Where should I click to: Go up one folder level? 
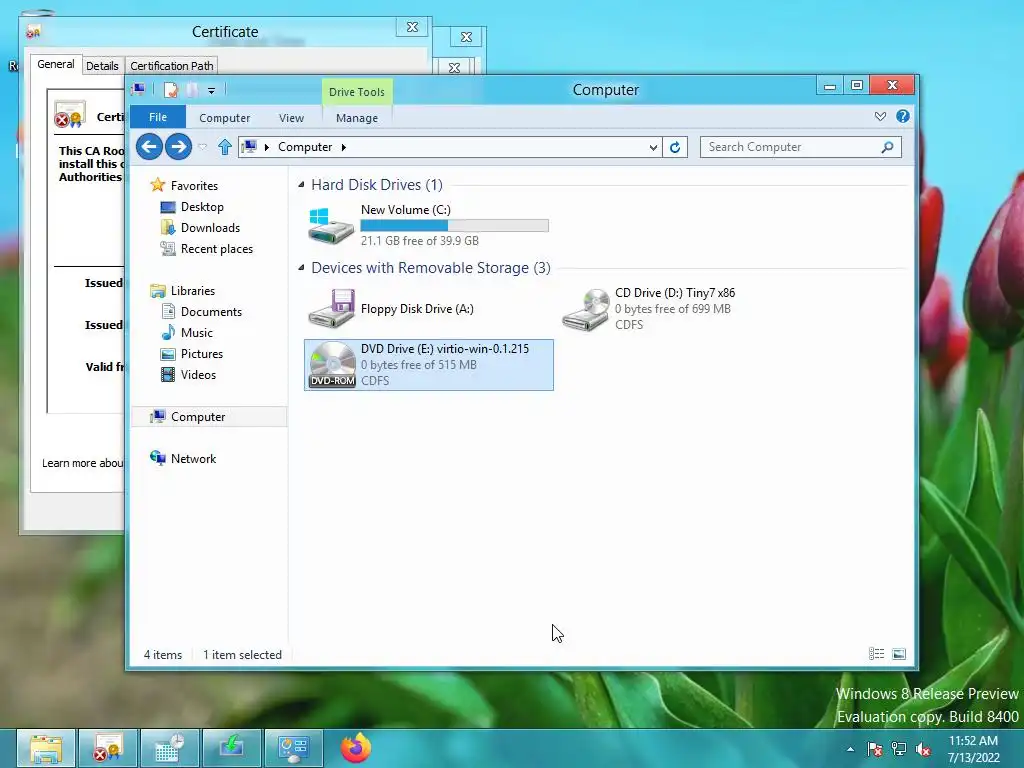click(x=225, y=147)
